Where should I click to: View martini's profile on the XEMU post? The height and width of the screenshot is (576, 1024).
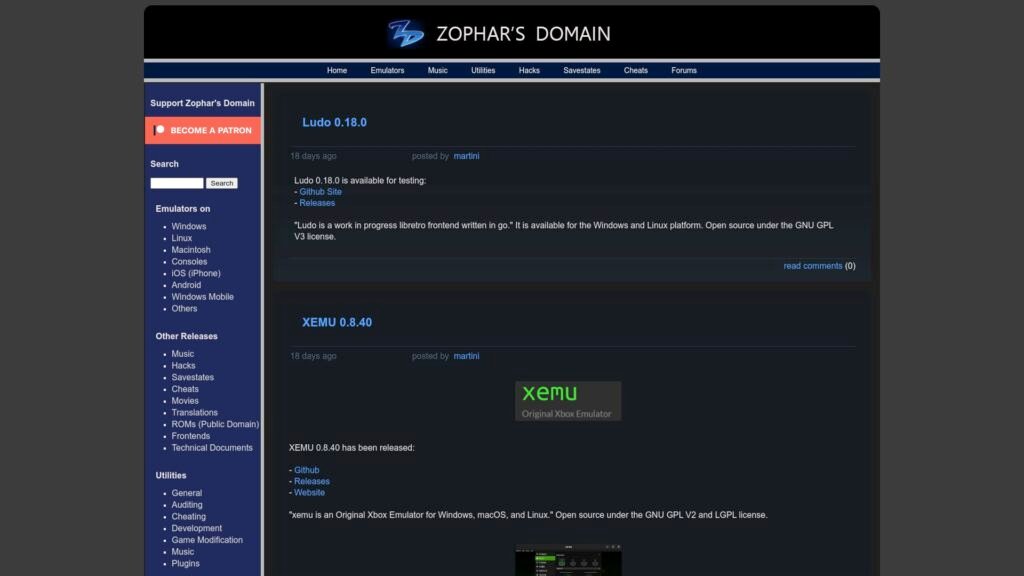[x=466, y=356]
